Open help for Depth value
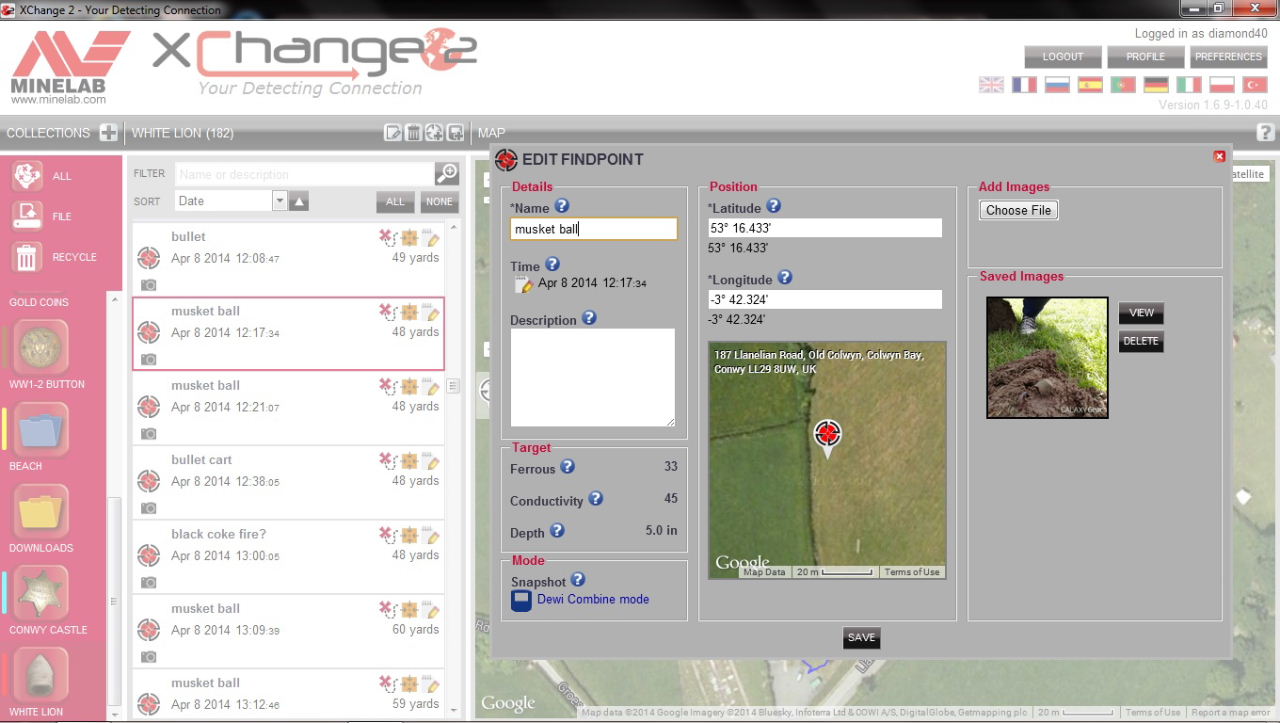1280x723 pixels. tap(557, 531)
